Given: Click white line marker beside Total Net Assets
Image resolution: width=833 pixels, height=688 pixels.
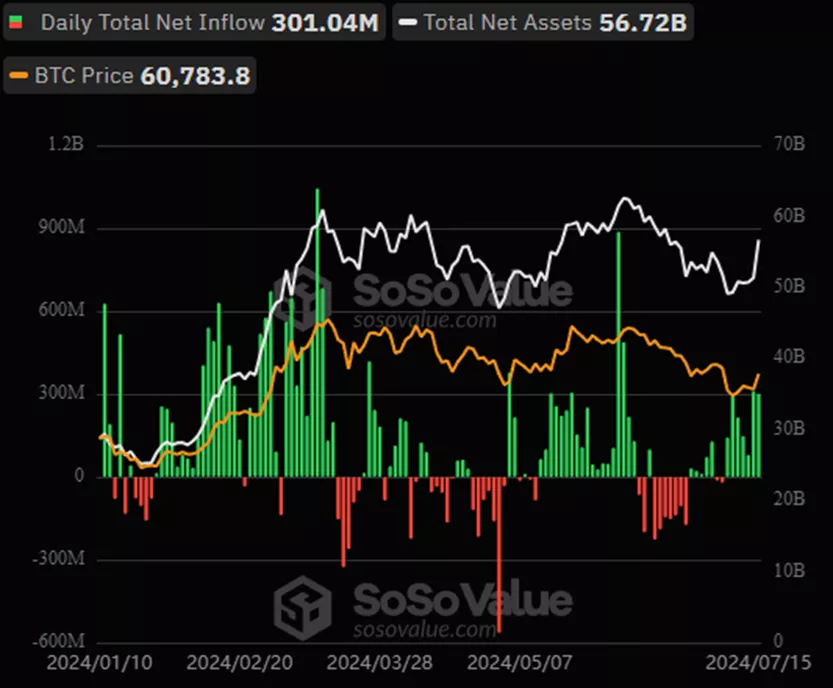Looking at the screenshot, I should (x=406, y=23).
